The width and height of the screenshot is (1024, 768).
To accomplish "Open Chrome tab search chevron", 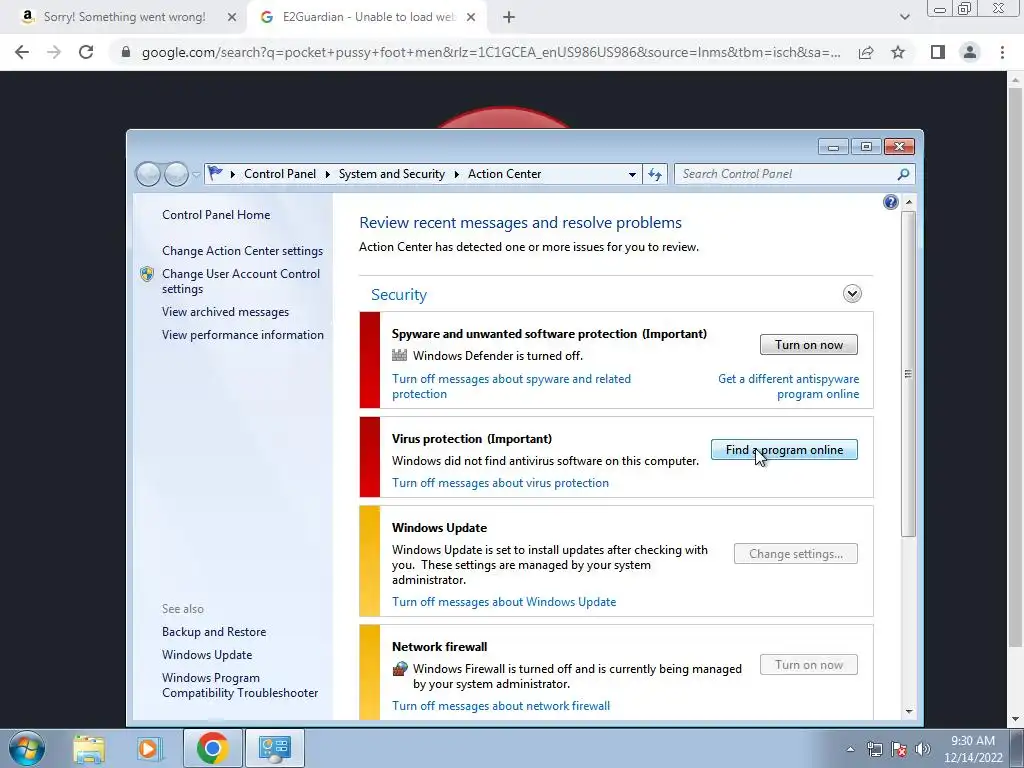I will [x=904, y=18].
